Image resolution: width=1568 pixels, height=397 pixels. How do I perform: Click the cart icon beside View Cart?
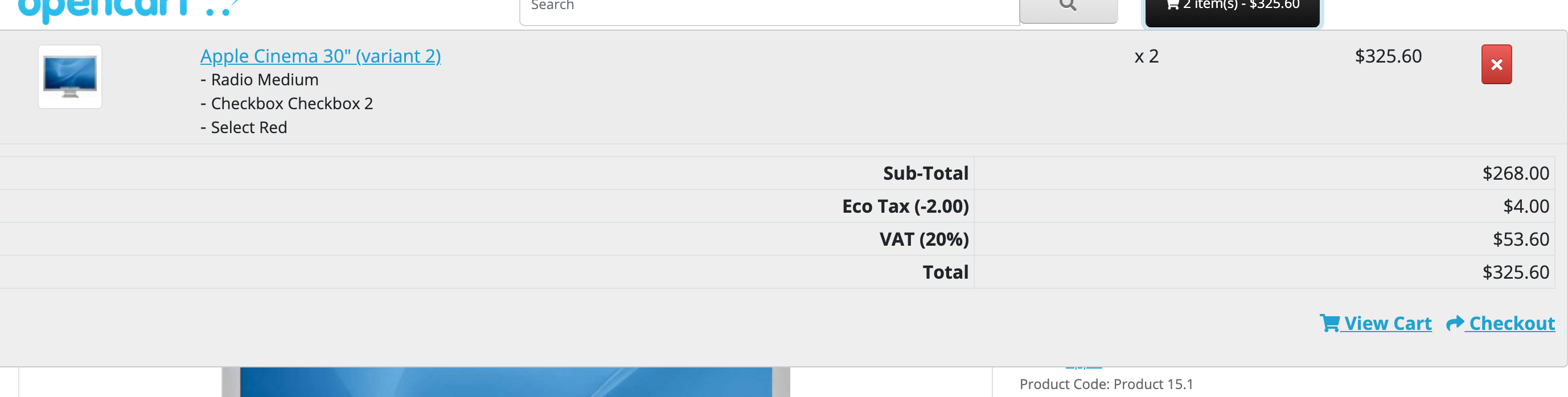click(x=1329, y=323)
